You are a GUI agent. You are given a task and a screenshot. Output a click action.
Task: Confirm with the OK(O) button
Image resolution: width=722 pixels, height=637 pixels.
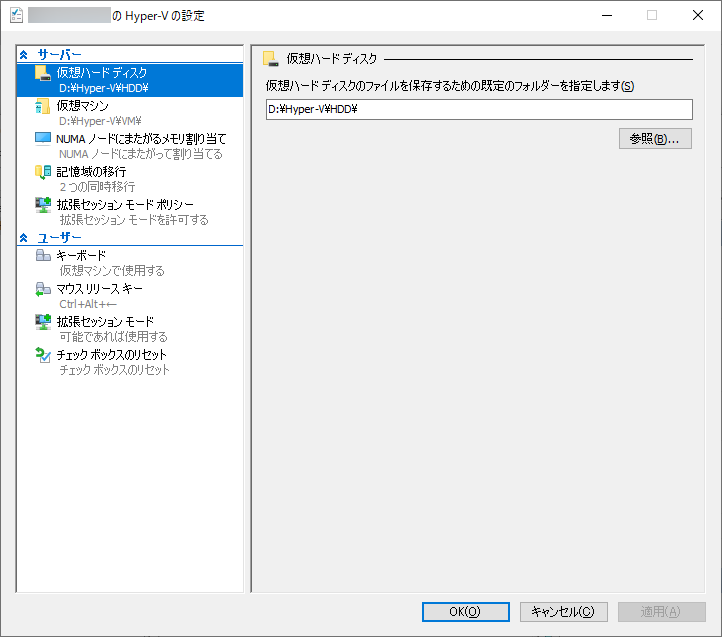click(466, 612)
